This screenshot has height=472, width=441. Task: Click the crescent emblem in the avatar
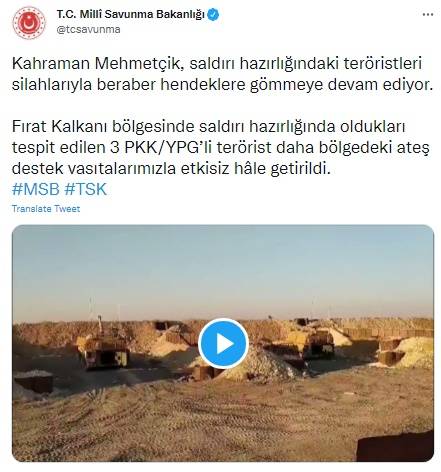click(x=29, y=23)
